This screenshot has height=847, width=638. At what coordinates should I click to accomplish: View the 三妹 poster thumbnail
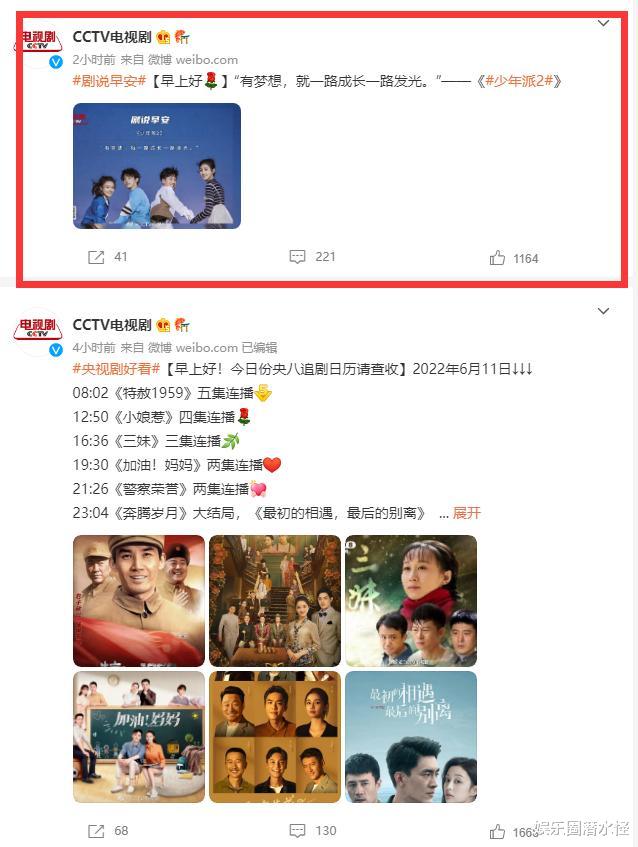tap(411, 601)
